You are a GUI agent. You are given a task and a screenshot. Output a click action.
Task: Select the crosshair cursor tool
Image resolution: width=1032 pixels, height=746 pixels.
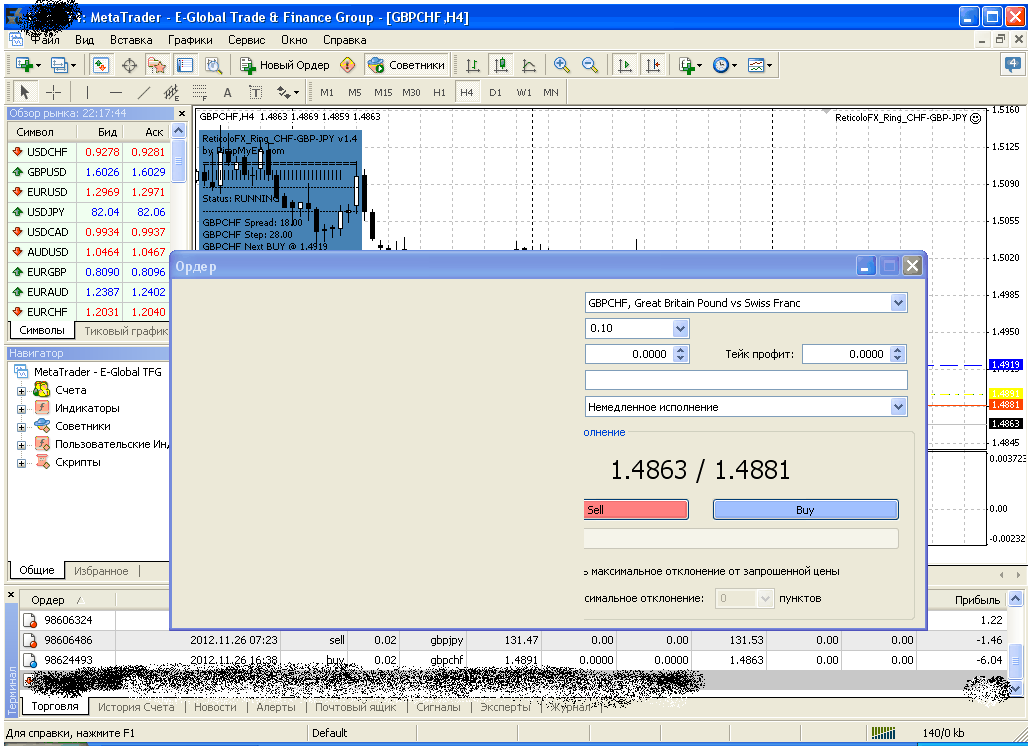coord(53,92)
